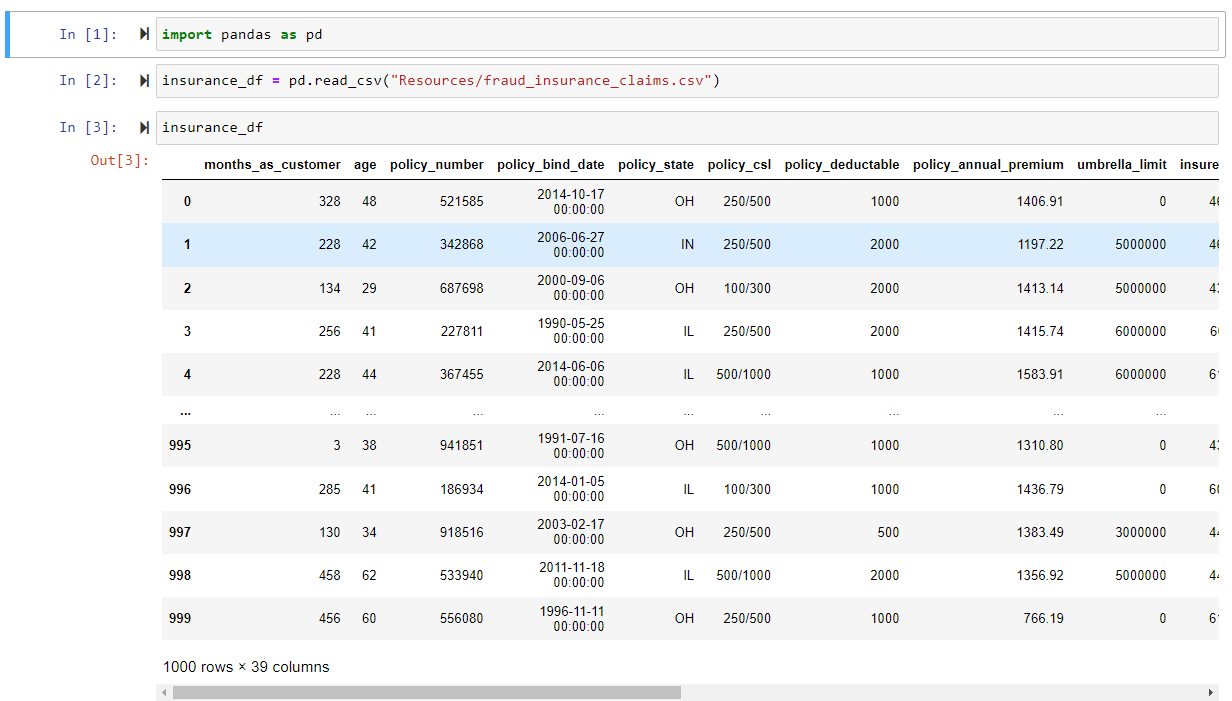
Task: Click the age column header
Action: coord(365,165)
